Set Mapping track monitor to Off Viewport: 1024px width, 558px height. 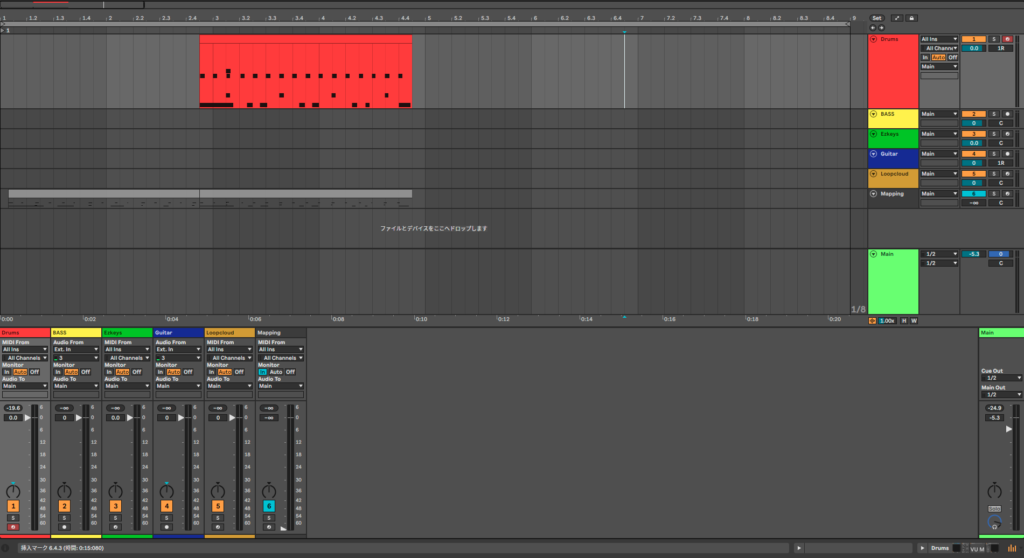click(x=291, y=371)
